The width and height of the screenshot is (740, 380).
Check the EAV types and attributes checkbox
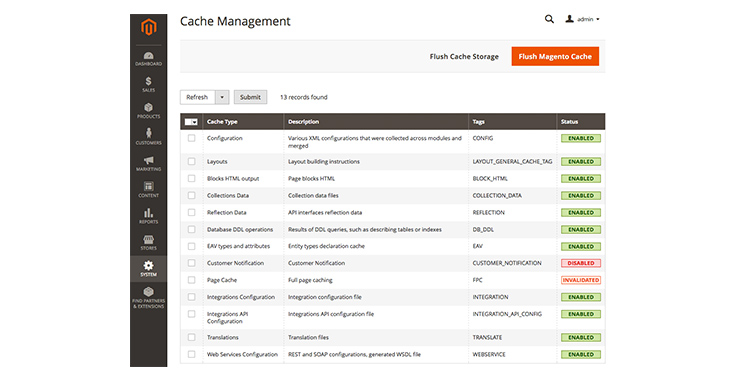coord(192,246)
